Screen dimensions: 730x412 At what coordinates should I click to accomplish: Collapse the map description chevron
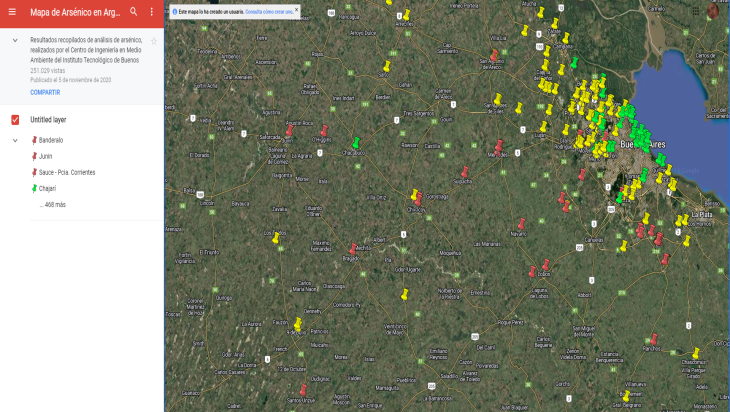14,41
